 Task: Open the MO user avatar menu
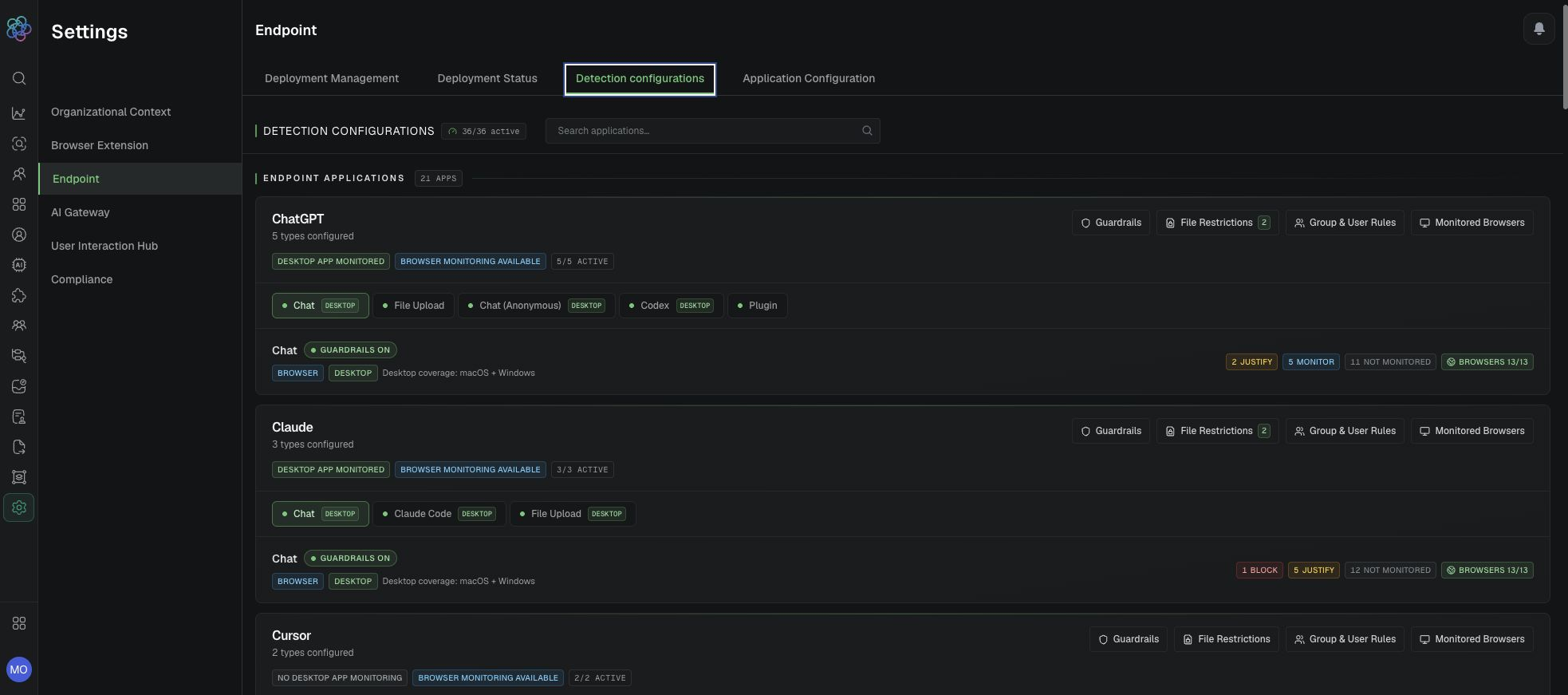(19, 669)
